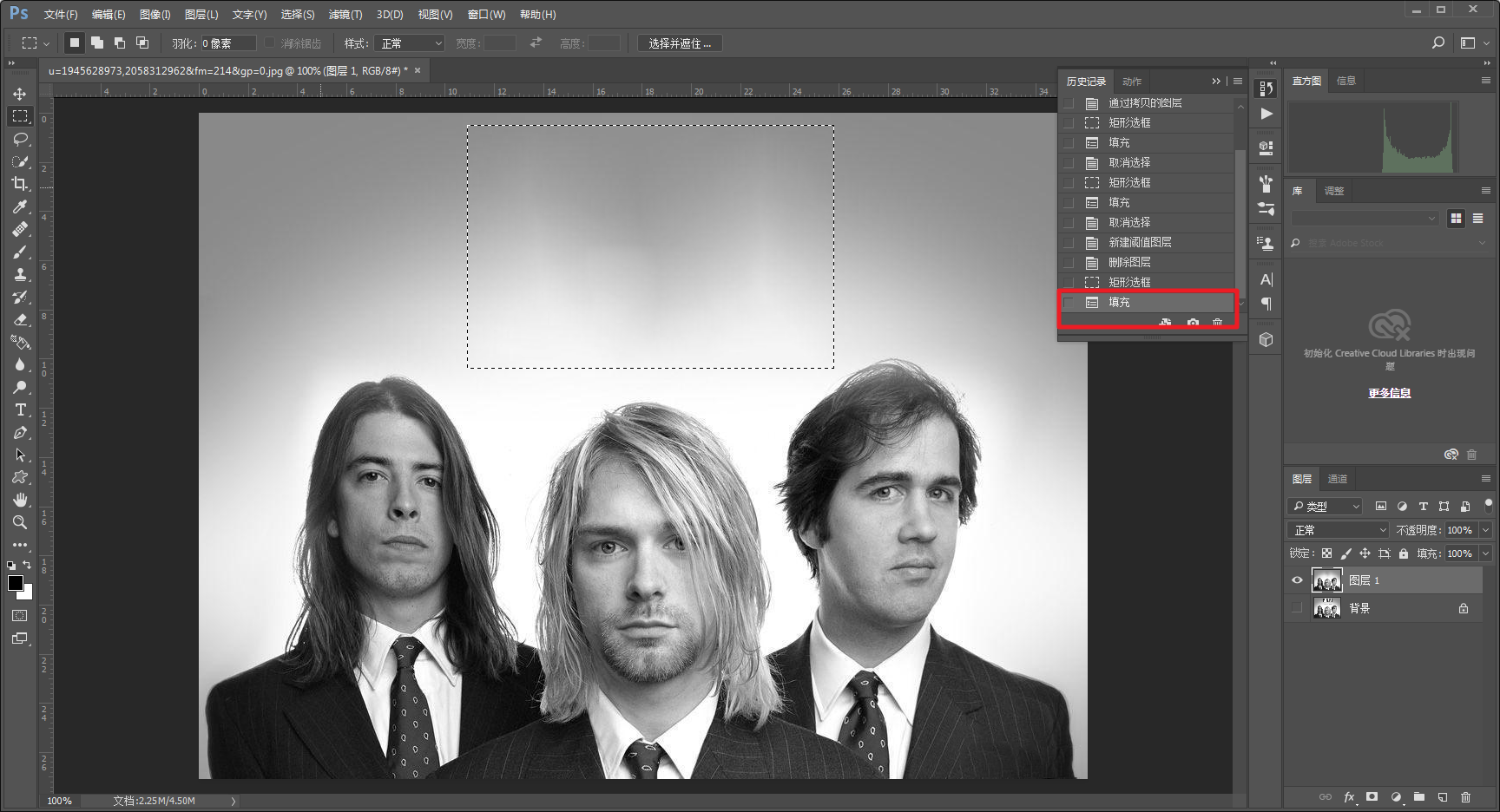
Task: Select the Dodge tool
Action: (x=20, y=387)
